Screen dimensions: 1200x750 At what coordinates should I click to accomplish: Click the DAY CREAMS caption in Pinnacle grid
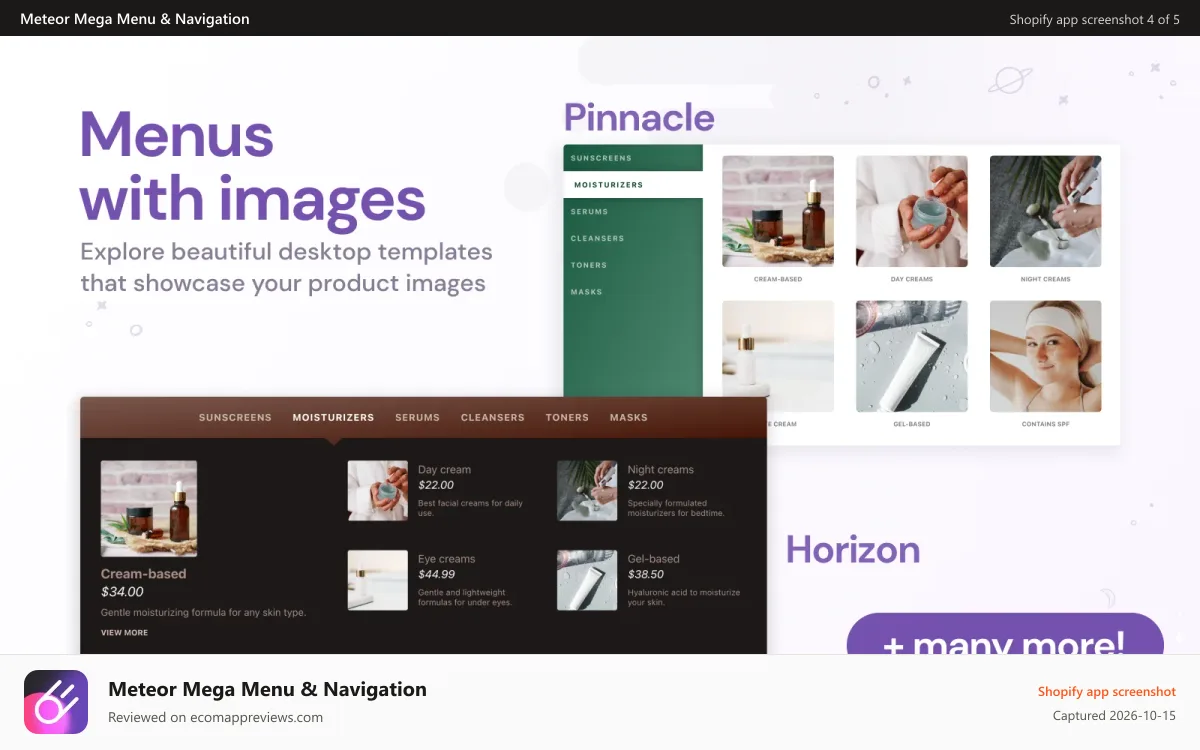pyautogui.click(x=912, y=279)
